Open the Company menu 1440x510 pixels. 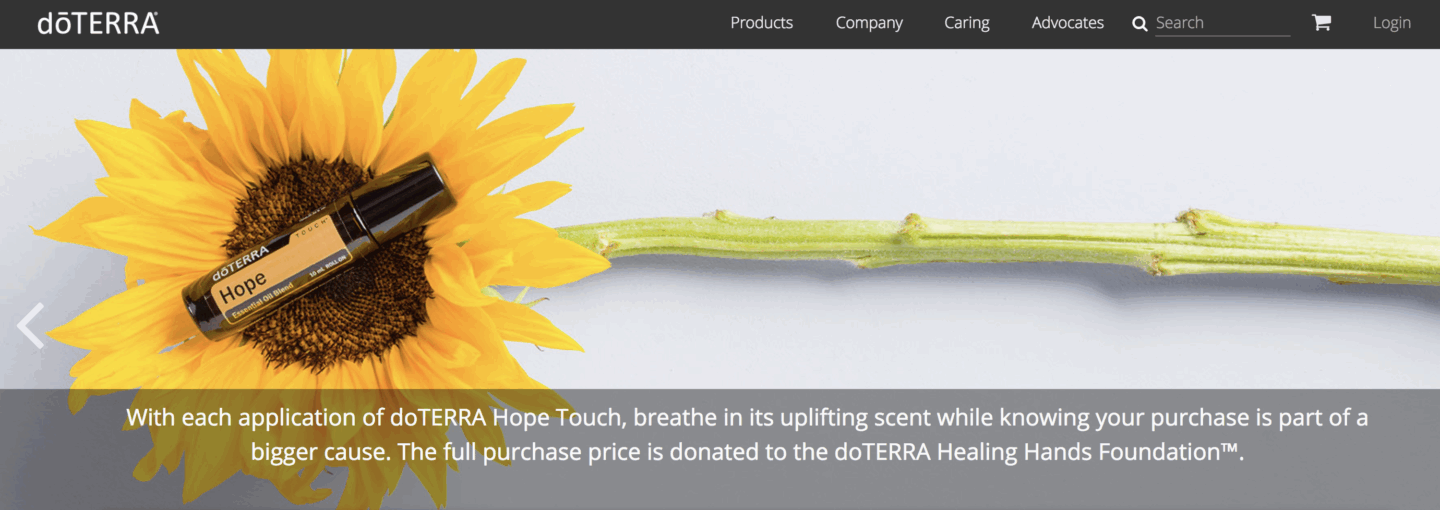[869, 22]
